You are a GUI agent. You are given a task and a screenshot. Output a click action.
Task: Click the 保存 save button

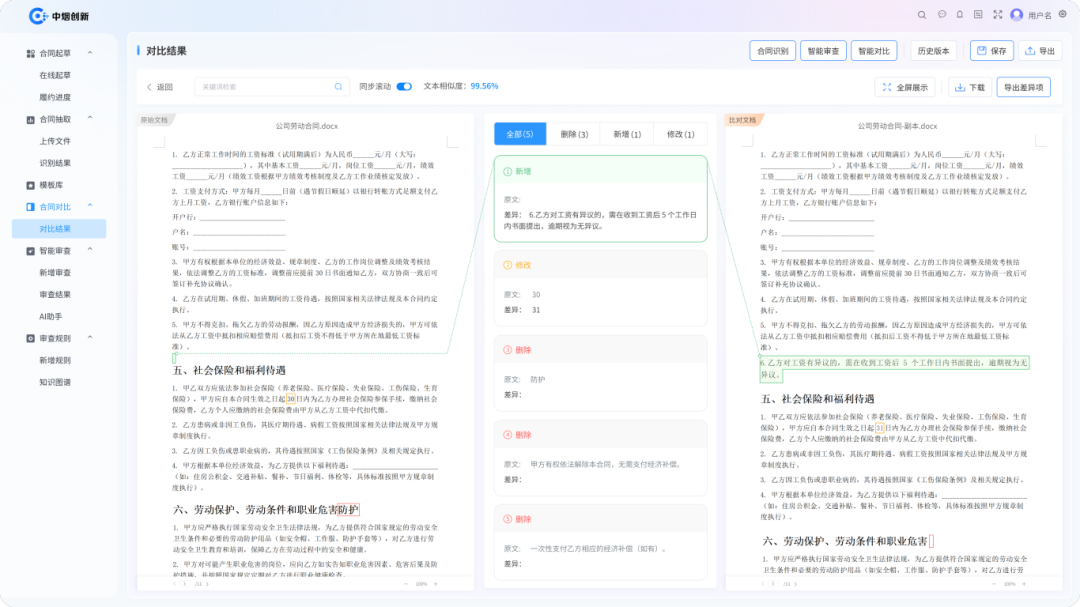tap(992, 51)
